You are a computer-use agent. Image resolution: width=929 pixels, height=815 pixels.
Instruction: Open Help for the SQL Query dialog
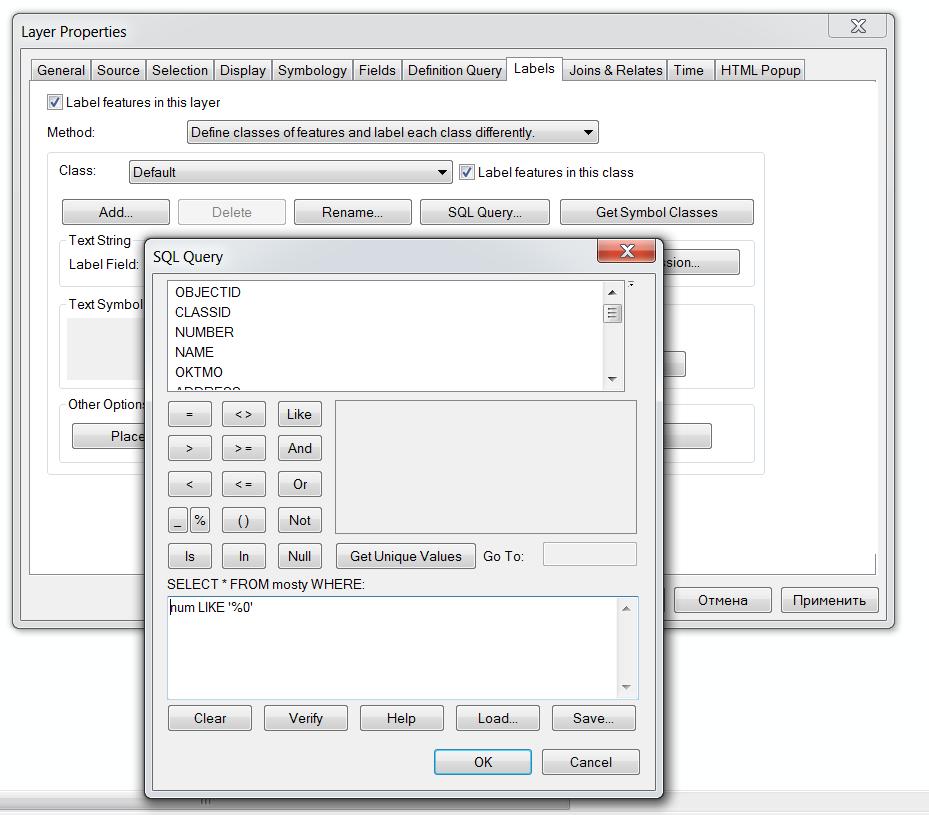[402, 718]
